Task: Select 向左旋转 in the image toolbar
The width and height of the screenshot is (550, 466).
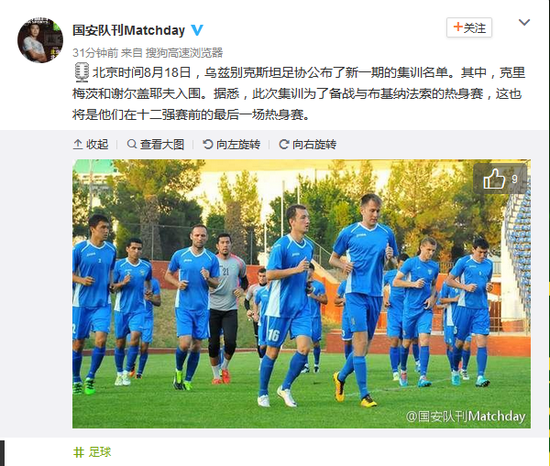Action: [232, 144]
